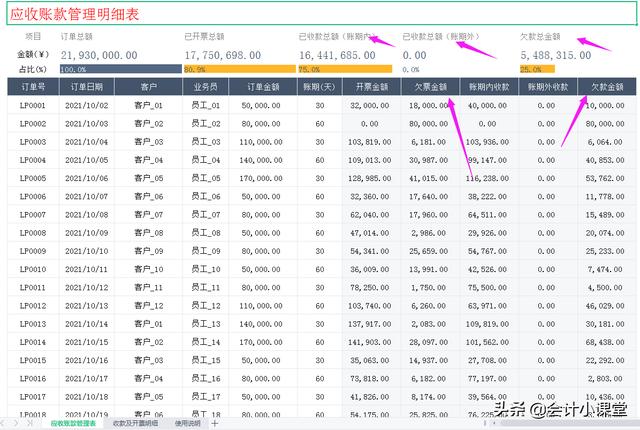Select owed amount cell 68,438.00
Image resolution: width=640 pixels, height=430 pixels.
605,342
